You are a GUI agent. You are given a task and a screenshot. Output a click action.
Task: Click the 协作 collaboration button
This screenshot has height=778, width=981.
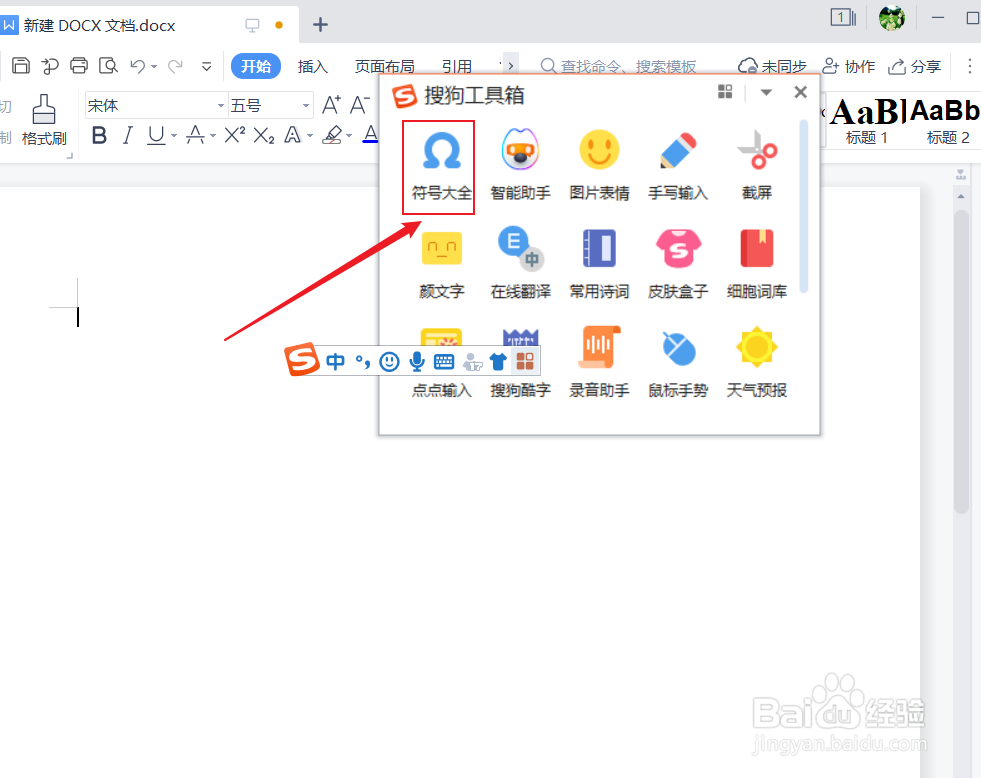[849, 66]
